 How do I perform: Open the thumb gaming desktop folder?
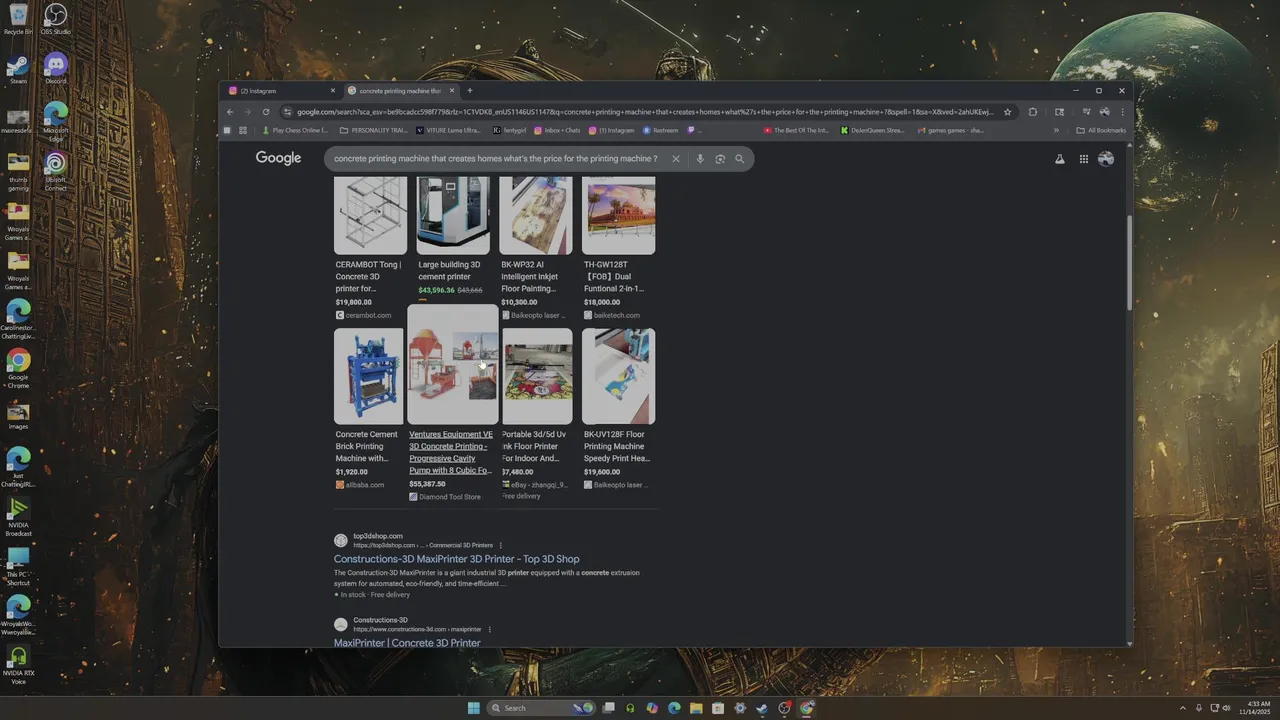(x=18, y=170)
